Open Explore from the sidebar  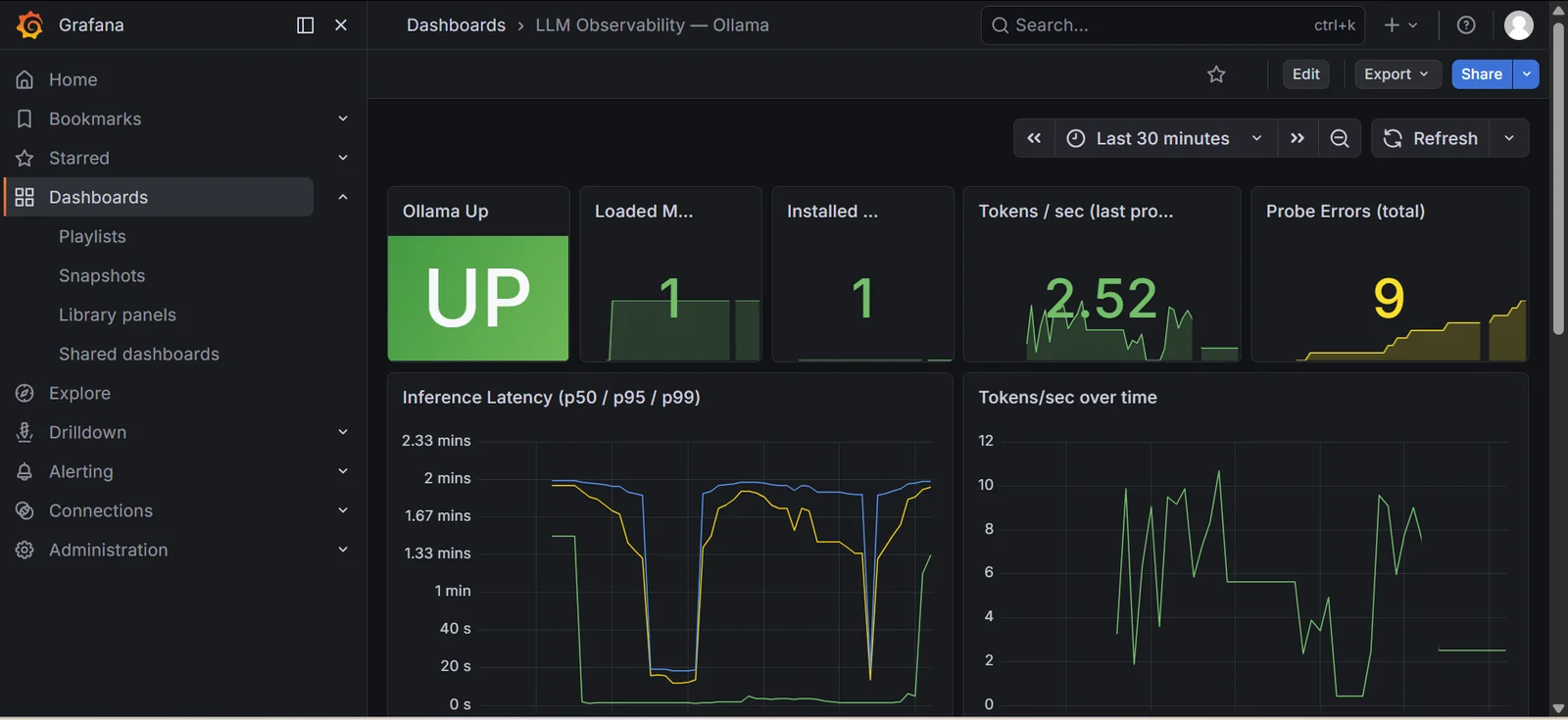pos(79,393)
